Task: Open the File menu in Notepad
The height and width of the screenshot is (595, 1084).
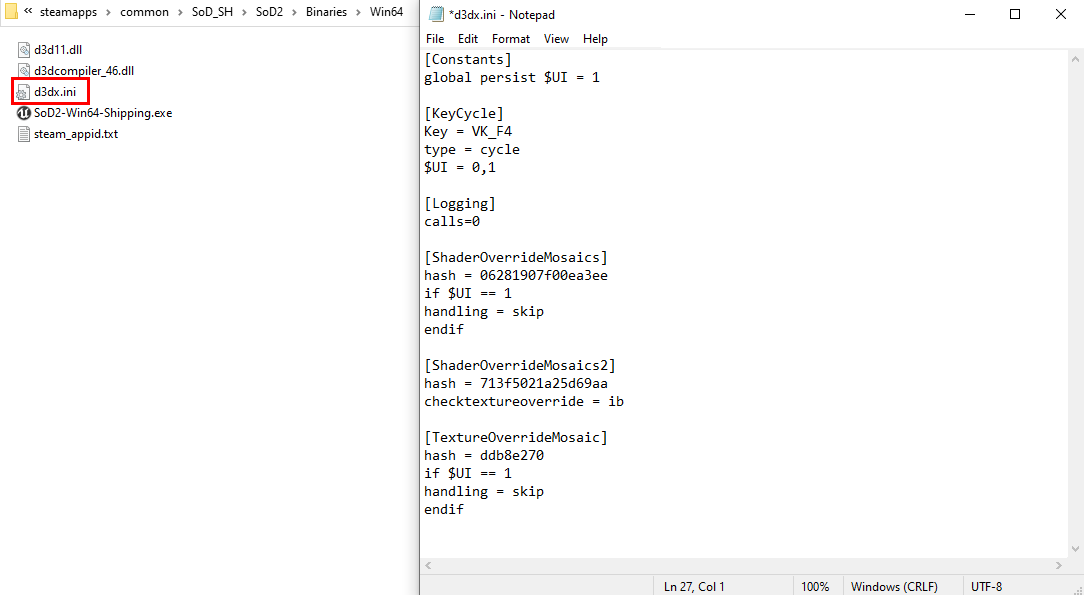Action: 435,39
